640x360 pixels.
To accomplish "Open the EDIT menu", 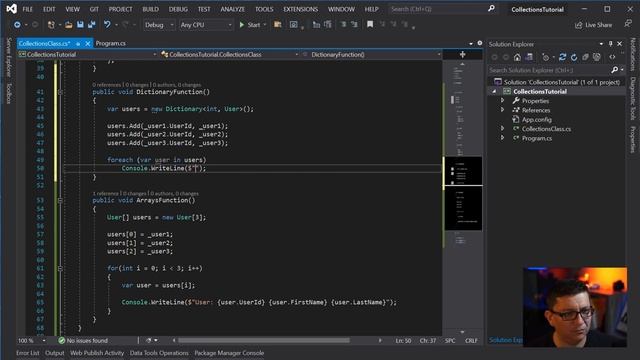I will click(49, 9).
